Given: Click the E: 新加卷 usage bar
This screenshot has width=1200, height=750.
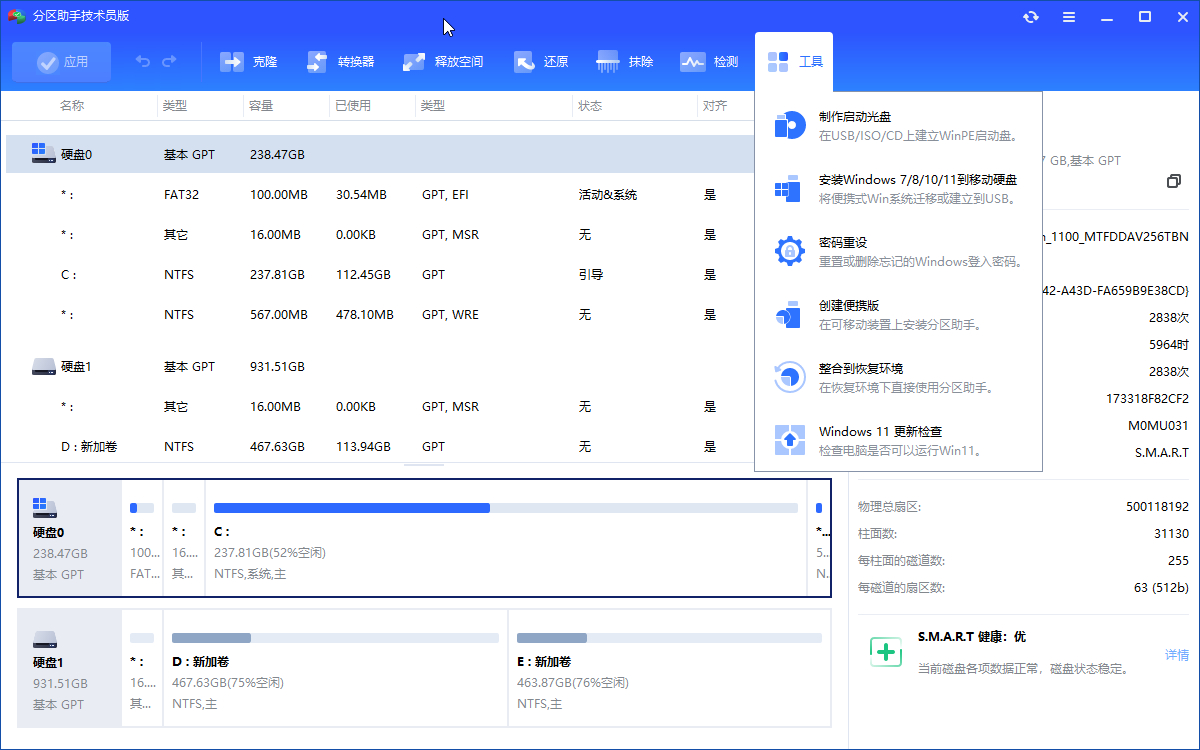Looking at the screenshot, I should point(669,638).
